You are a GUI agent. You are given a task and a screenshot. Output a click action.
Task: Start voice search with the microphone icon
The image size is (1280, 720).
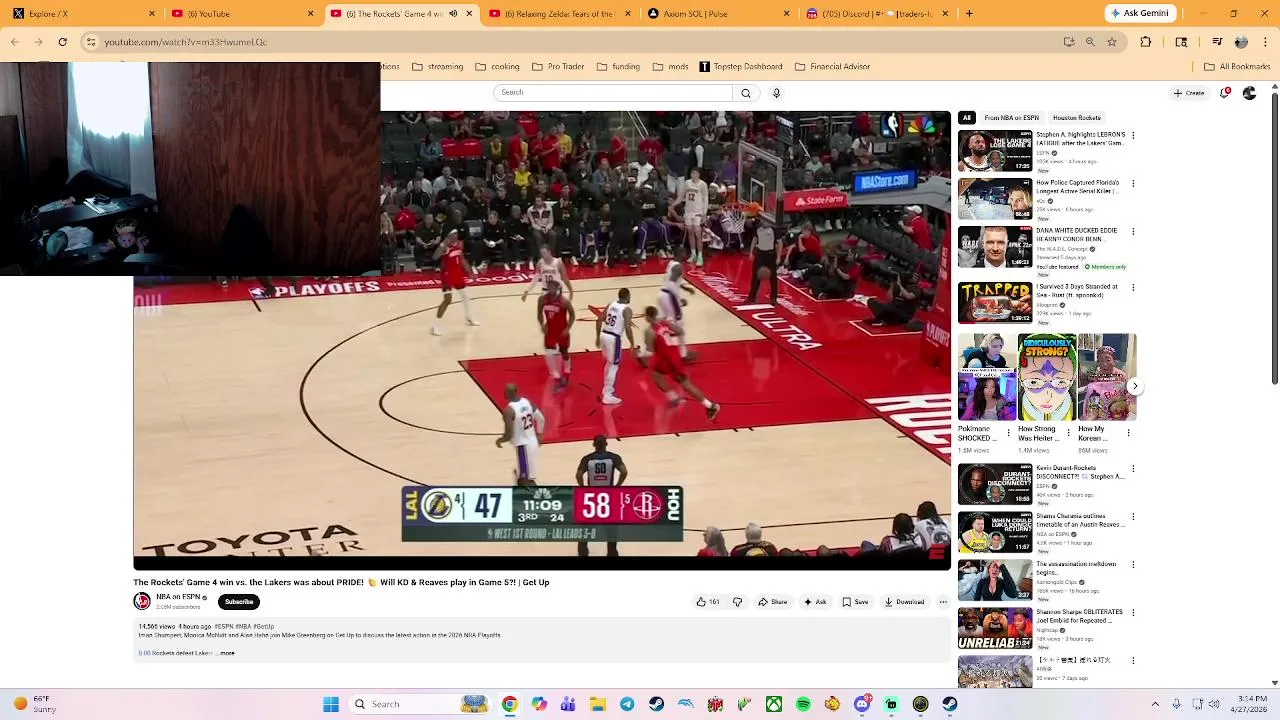pos(776,93)
